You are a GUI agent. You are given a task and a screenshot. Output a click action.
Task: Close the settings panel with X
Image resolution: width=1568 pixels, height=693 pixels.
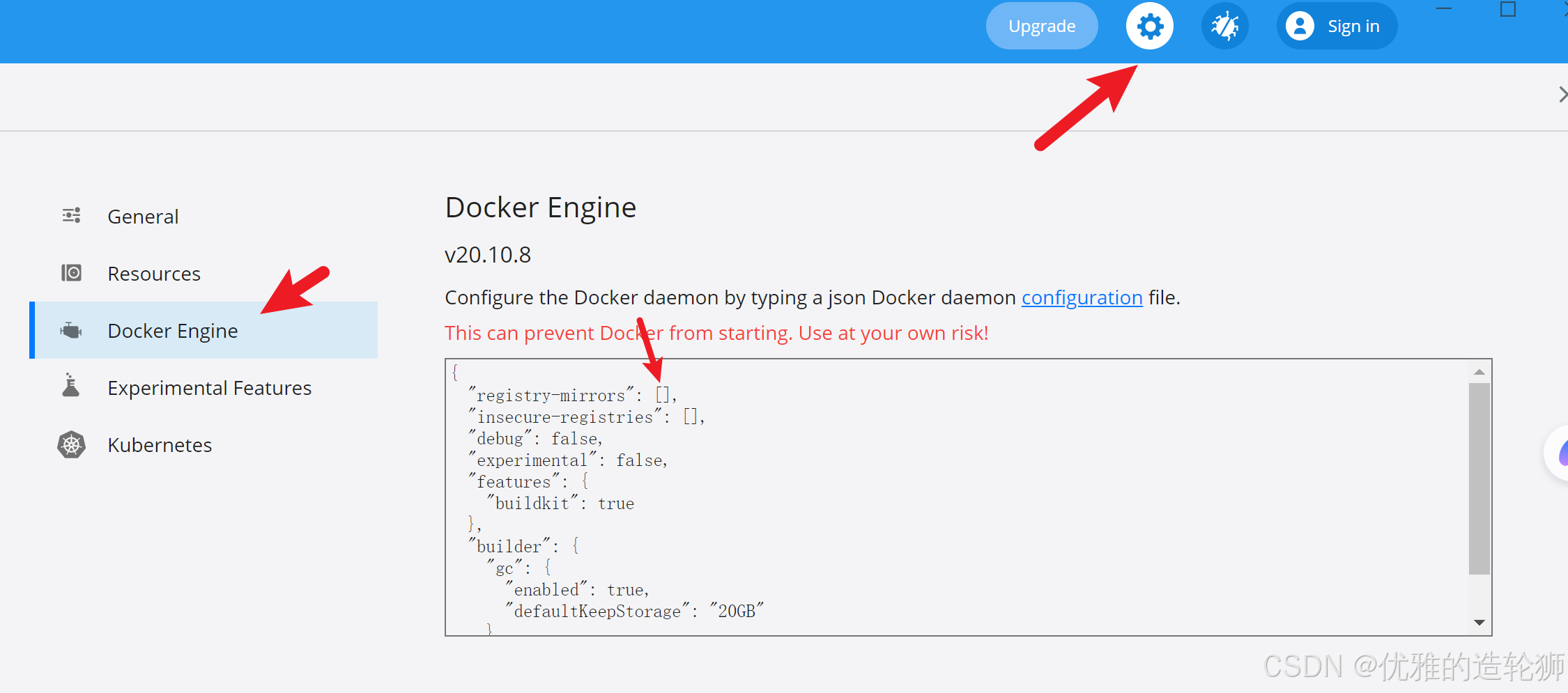1562,95
